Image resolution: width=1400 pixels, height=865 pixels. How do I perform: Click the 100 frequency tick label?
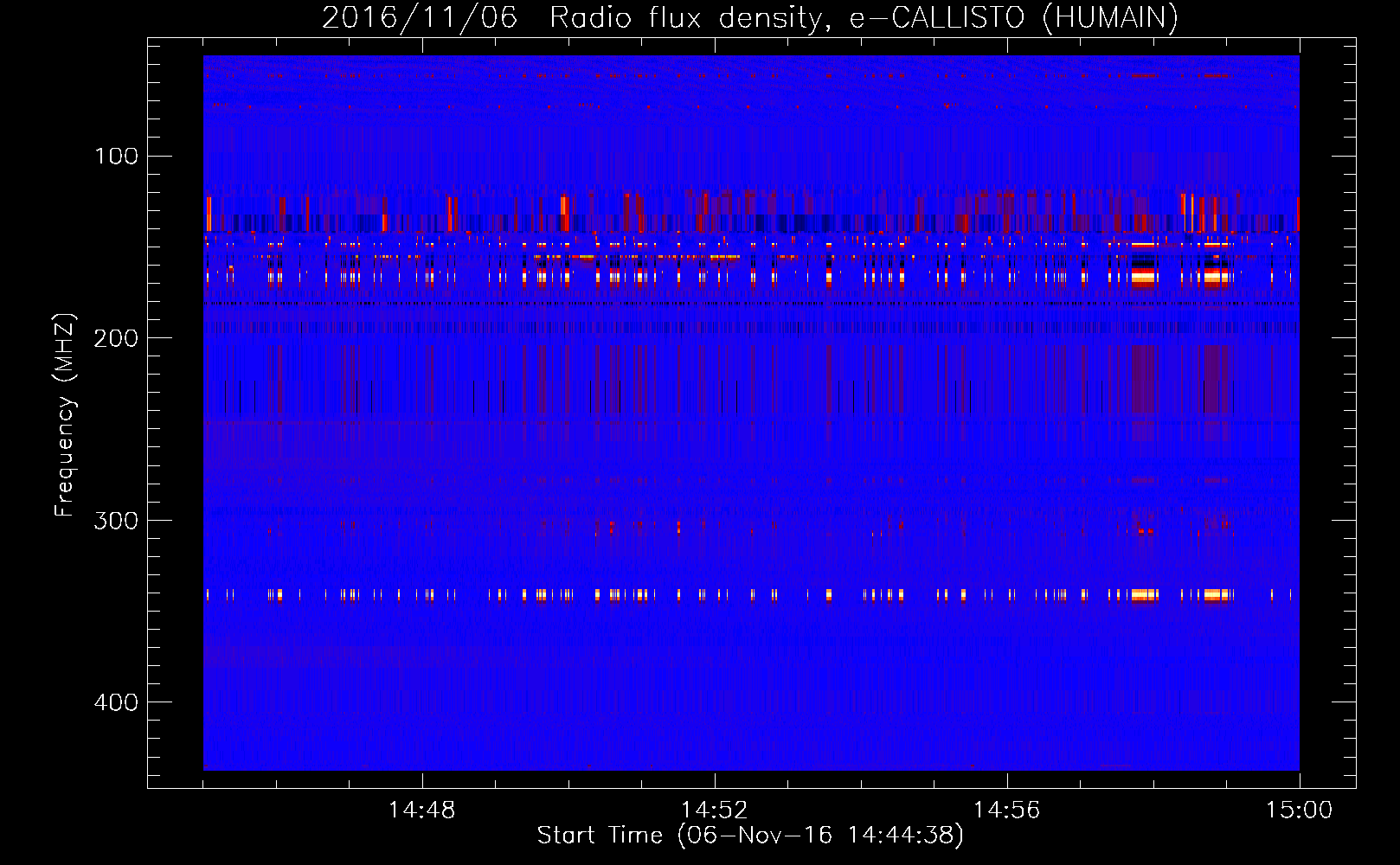click(117, 157)
